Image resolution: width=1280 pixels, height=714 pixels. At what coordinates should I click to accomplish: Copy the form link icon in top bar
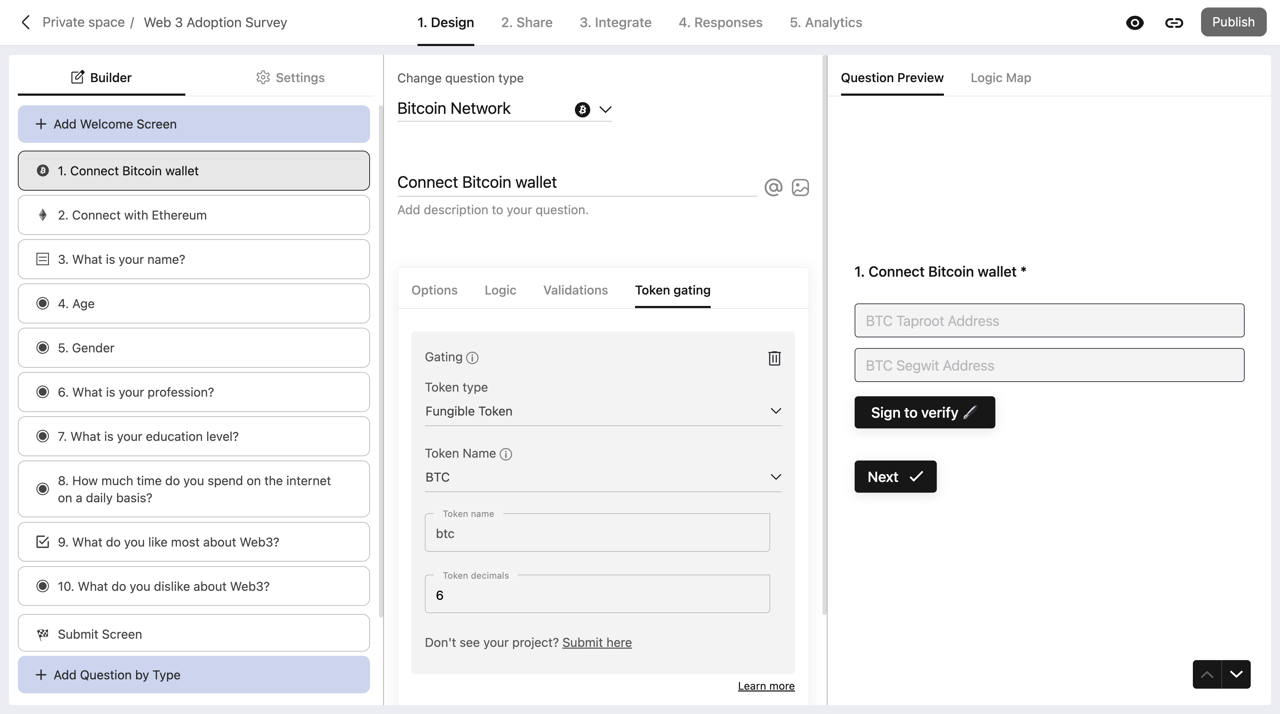1174,22
